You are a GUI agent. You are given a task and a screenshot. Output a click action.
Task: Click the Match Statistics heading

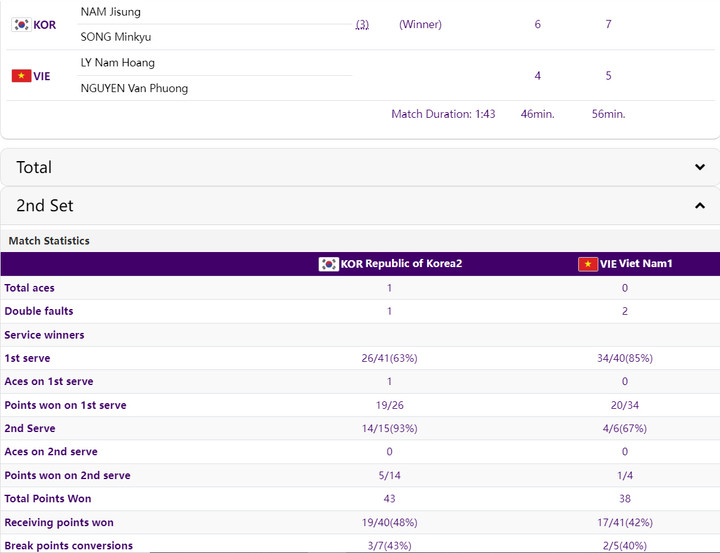pos(49,241)
